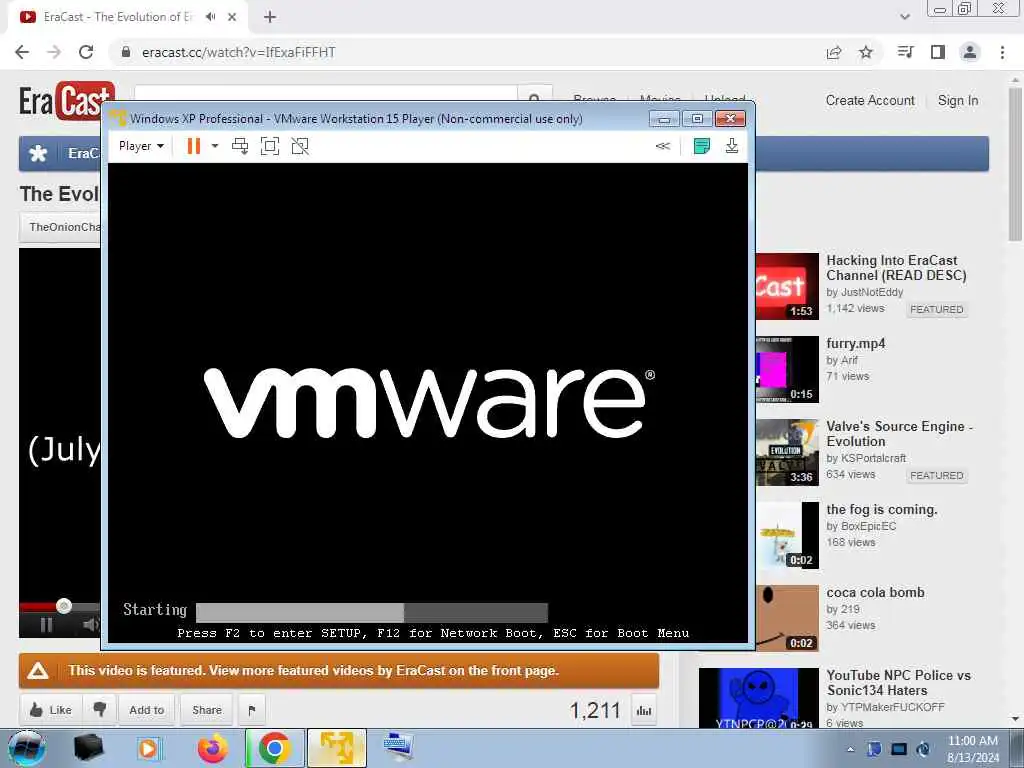
Task: Click the JustNotEddy uploader name
Action: [872, 292]
